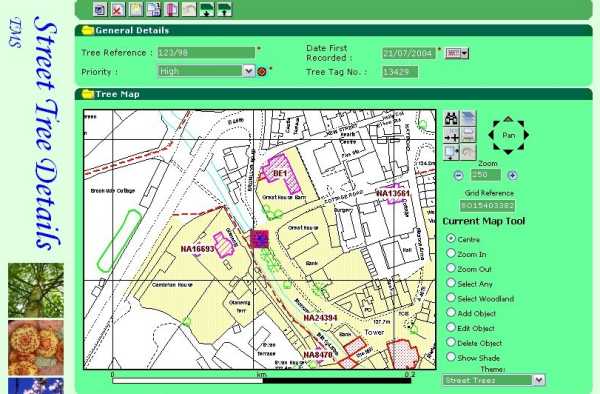Pan the map right with right arrow

point(526,135)
